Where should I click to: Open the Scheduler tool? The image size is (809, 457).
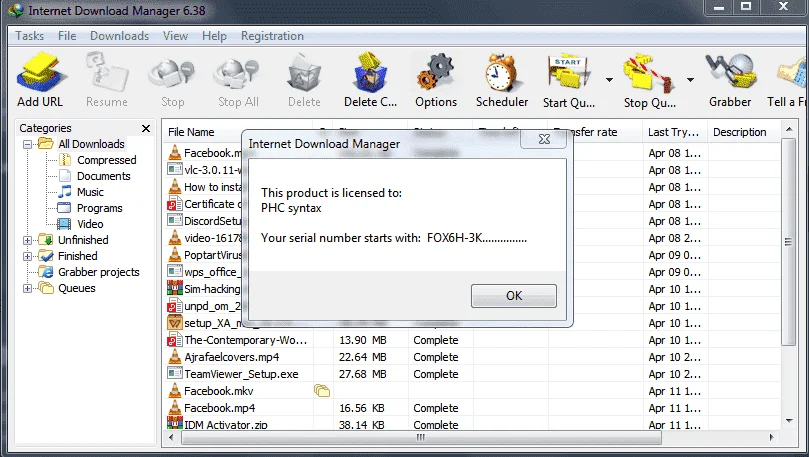click(x=502, y=73)
